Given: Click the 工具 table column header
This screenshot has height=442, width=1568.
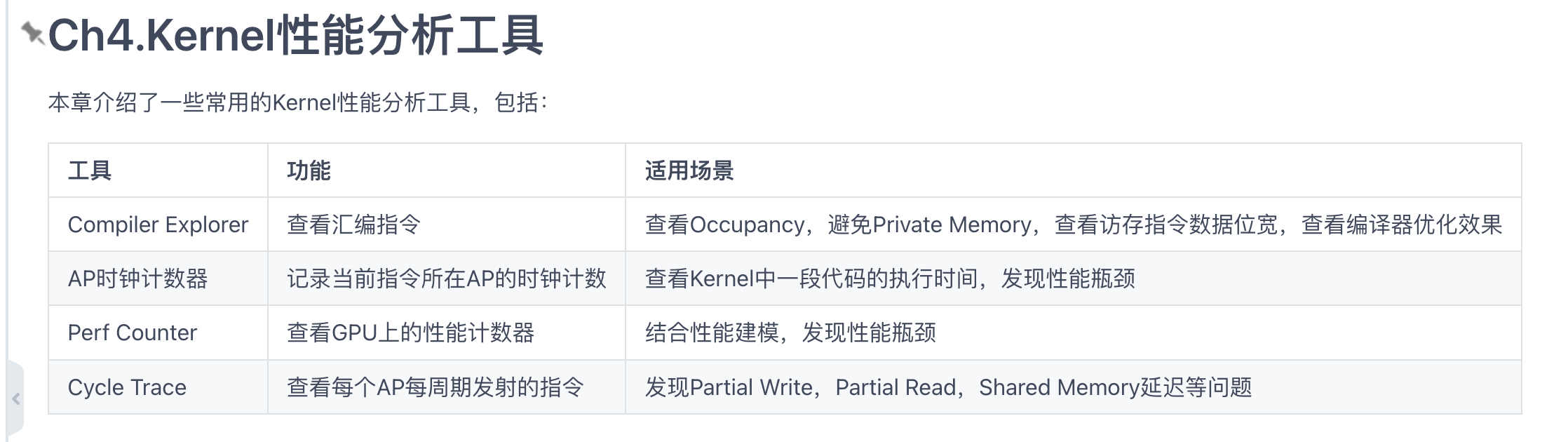Looking at the screenshot, I should coord(90,170).
